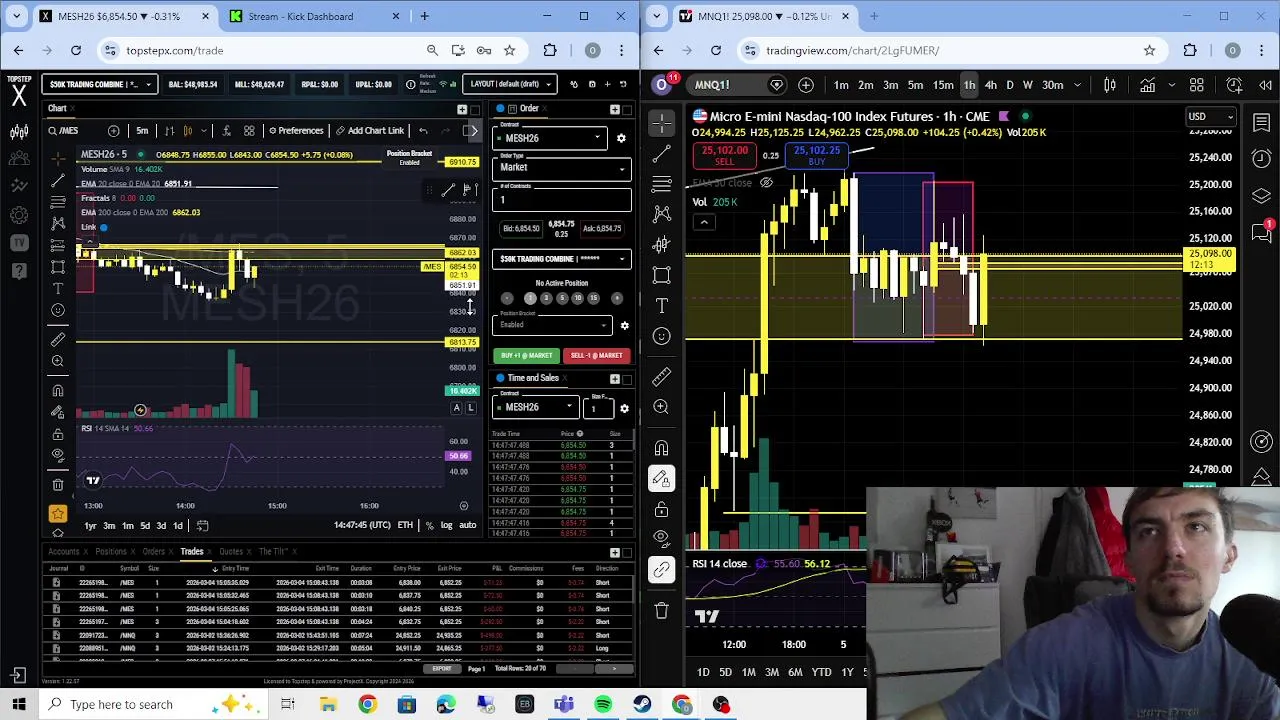Open the settings gear in Topstep sidebar
The image size is (1280, 720).
pos(19,214)
